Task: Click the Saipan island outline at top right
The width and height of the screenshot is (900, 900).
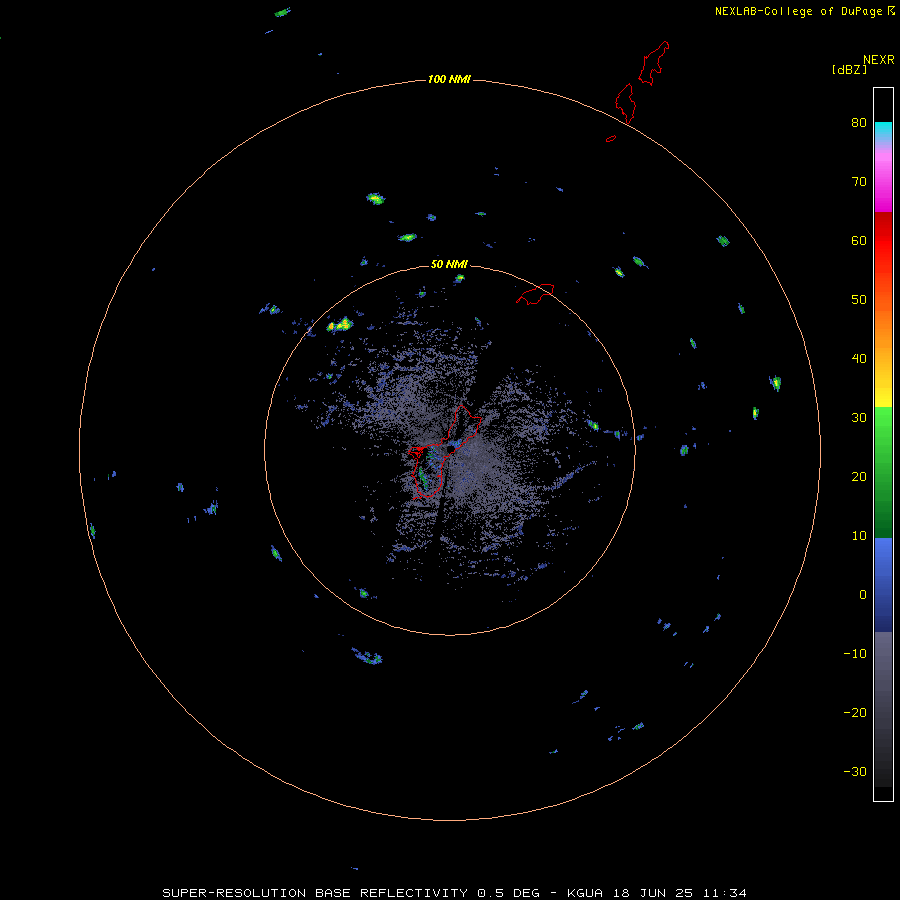Action: pyautogui.click(x=654, y=63)
